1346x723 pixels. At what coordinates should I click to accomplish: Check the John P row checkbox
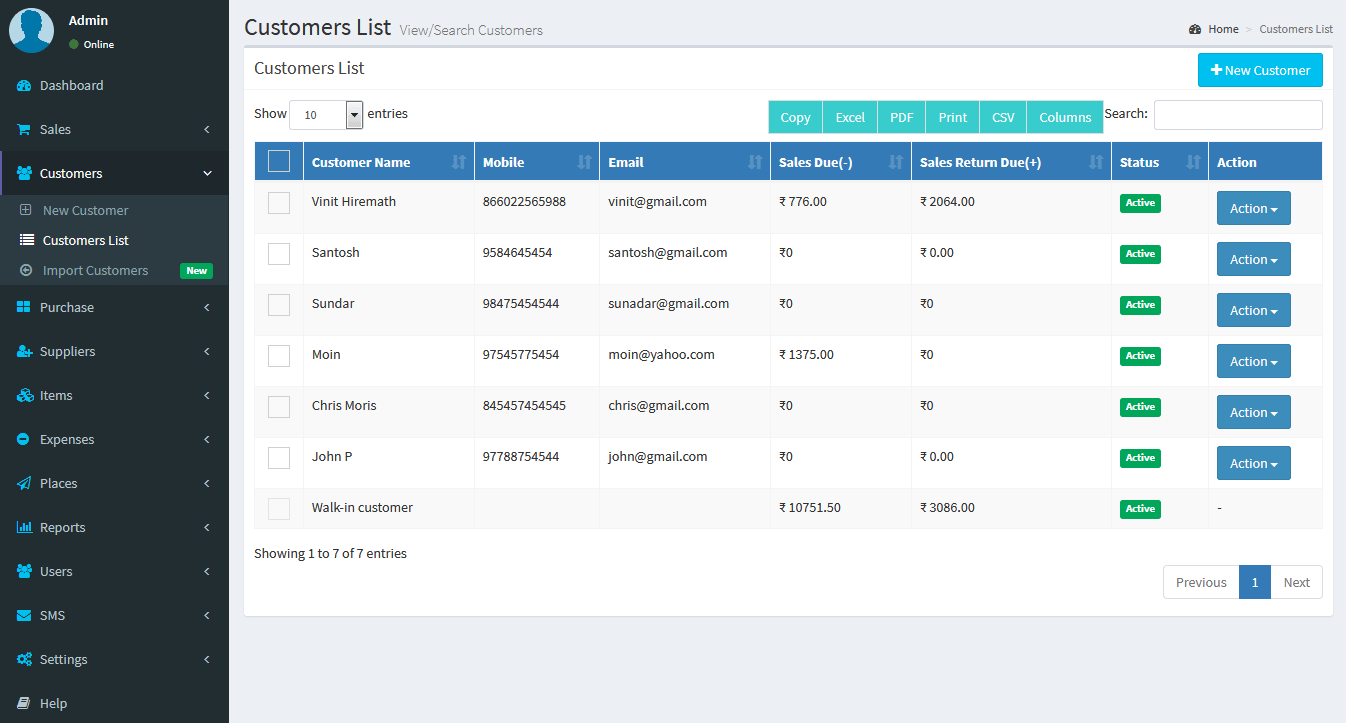279,458
